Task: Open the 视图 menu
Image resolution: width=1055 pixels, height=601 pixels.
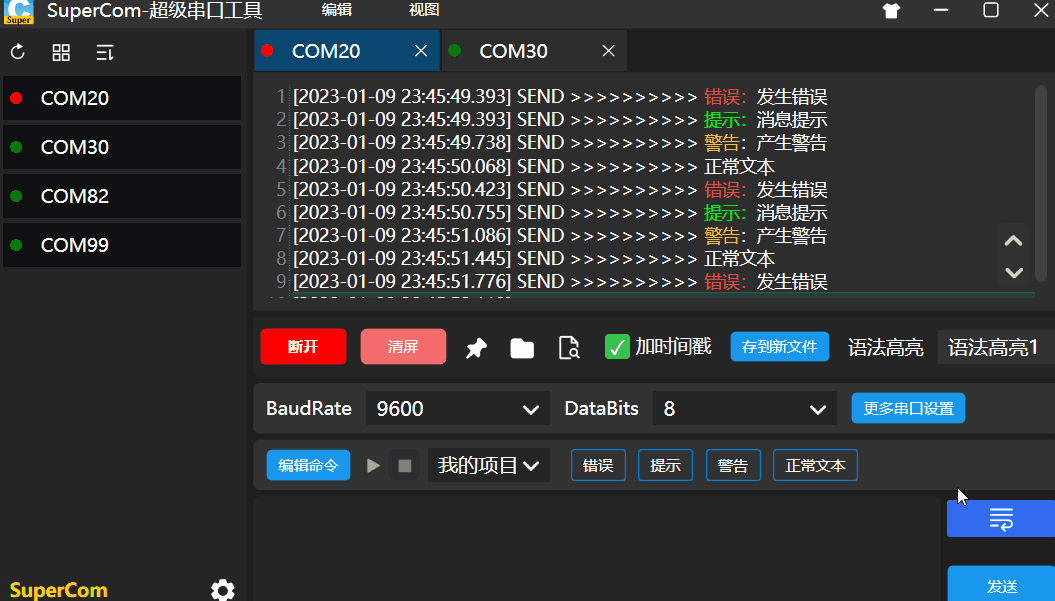Action: pos(424,10)
